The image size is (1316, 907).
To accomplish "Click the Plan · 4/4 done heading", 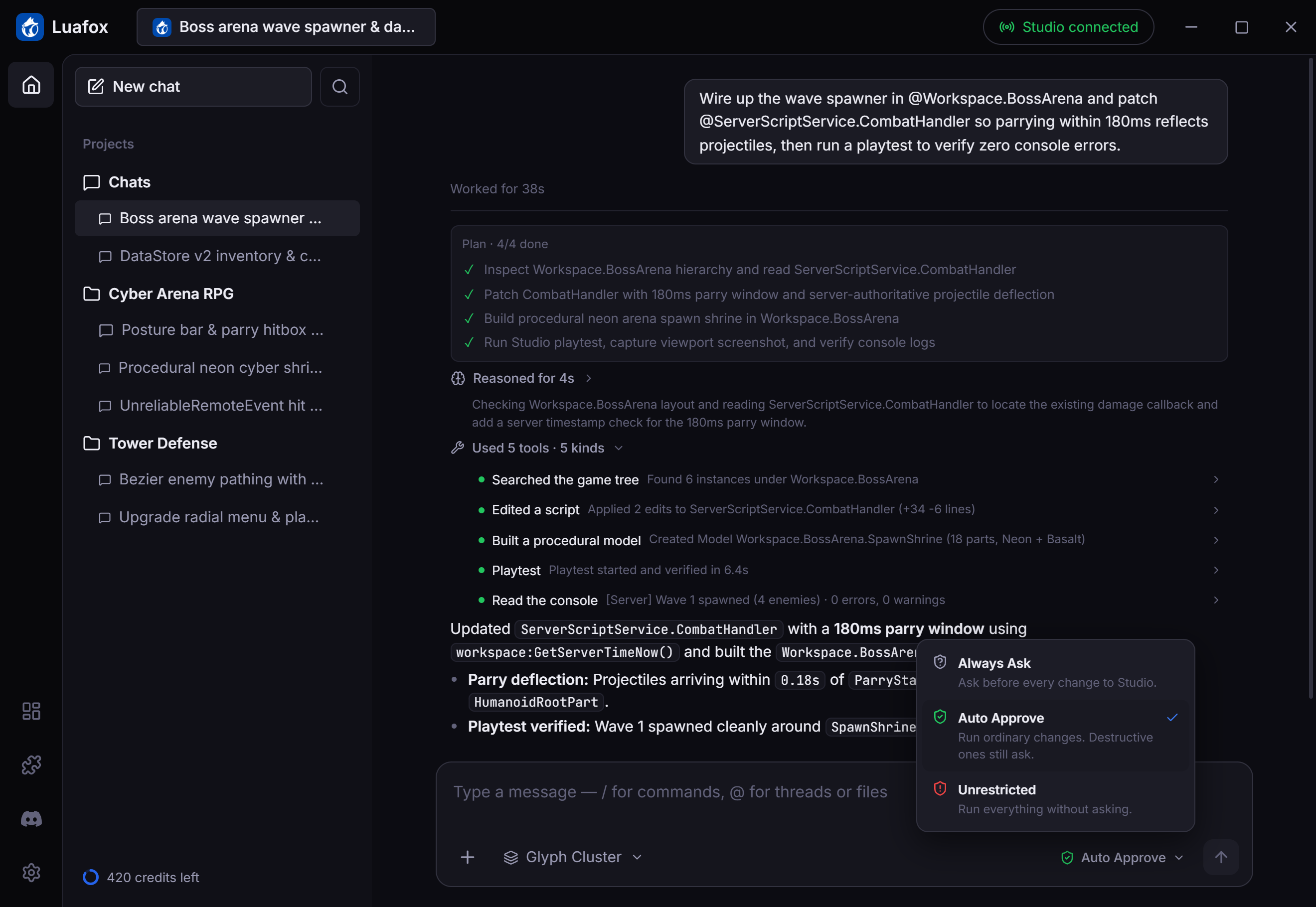I will pyautogui.click(x=505, y=244).
